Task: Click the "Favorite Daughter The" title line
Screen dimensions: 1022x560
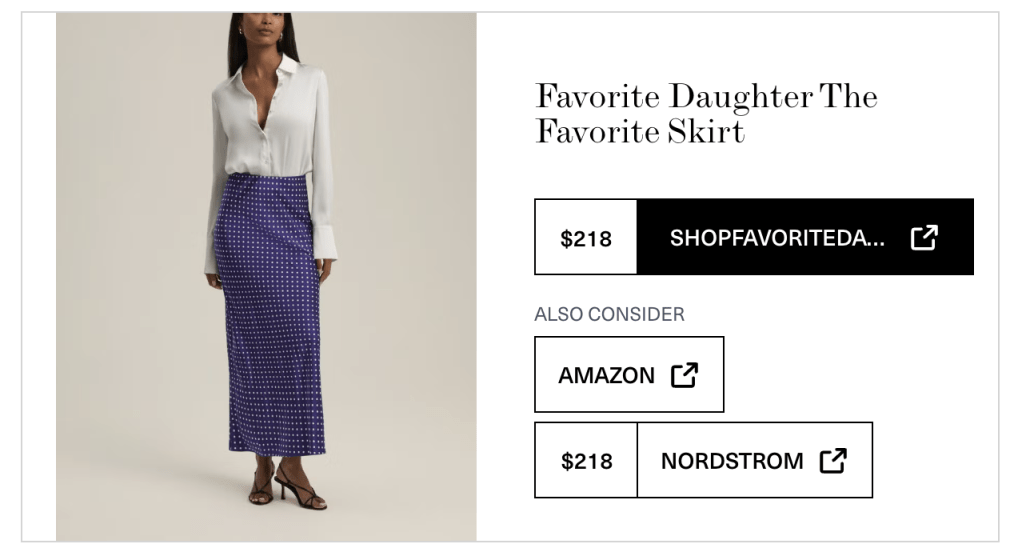Action: tap(706, 97)
